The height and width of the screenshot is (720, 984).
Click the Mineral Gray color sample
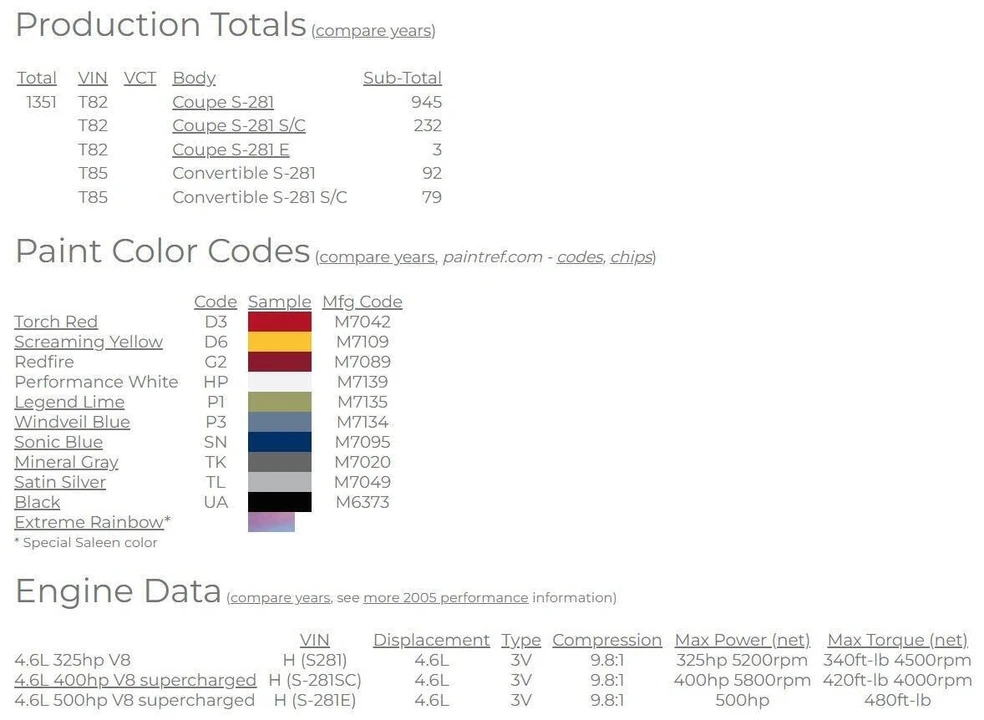pos(279,462)
